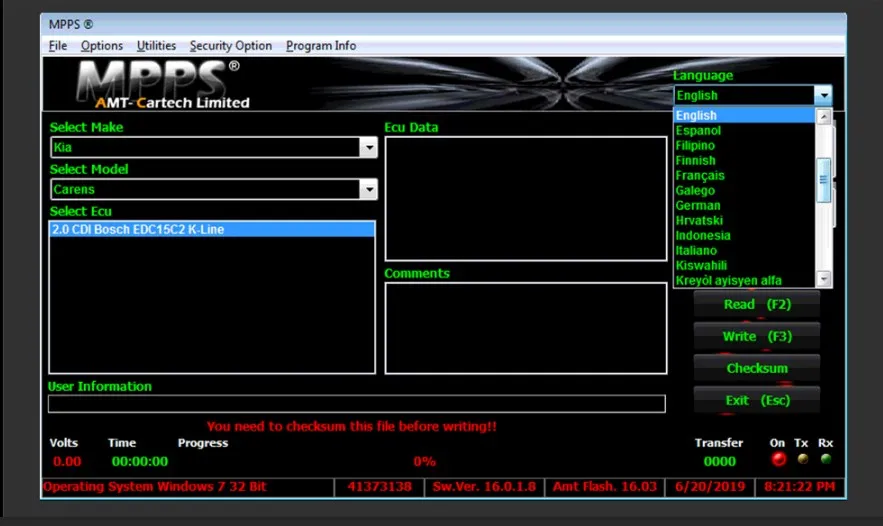Click language list scroll up arrow
883x526 pixels.
tap(823, 117)
